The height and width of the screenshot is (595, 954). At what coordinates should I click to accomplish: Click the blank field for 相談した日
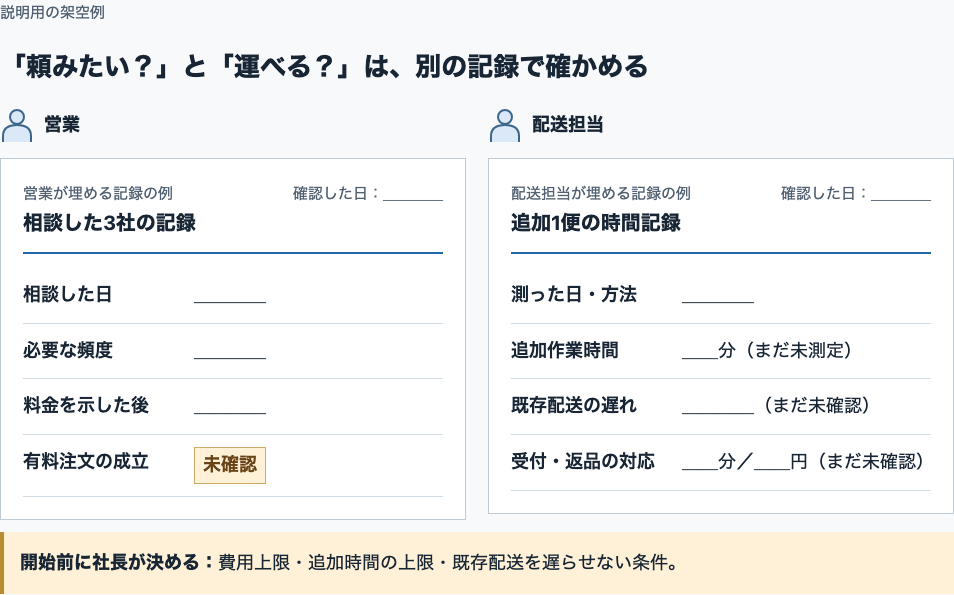click(x=230, y=295)
